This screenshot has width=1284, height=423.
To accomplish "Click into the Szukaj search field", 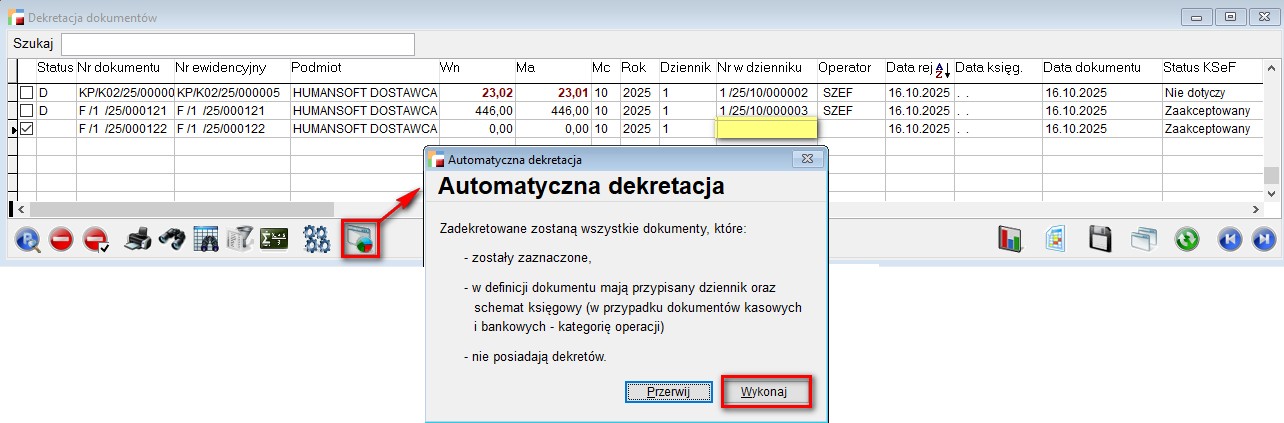I will point(238,44).
